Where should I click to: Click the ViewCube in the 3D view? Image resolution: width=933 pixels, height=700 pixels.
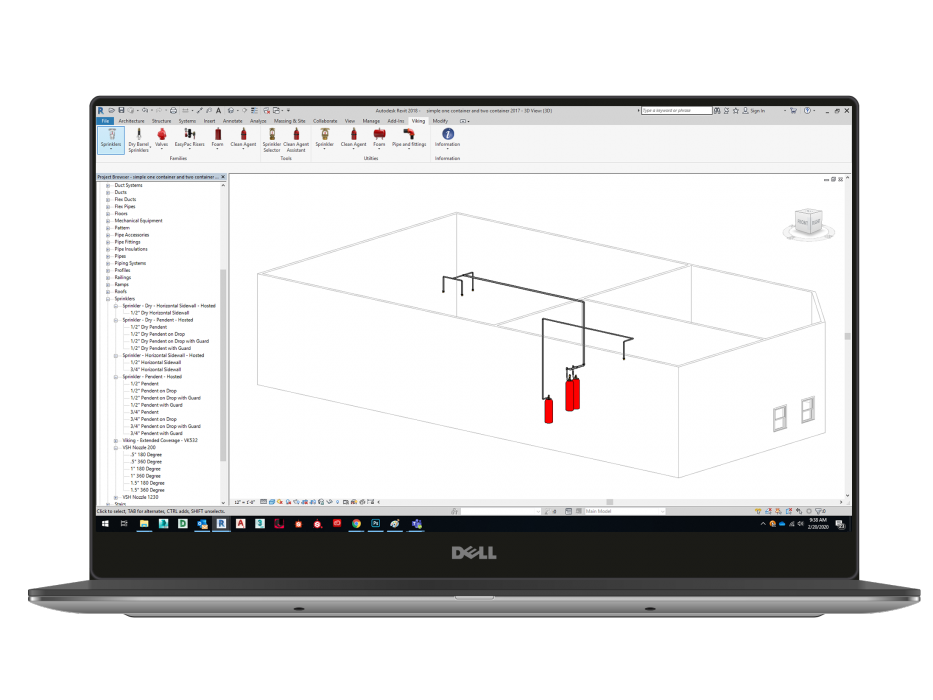coord(808,223)
